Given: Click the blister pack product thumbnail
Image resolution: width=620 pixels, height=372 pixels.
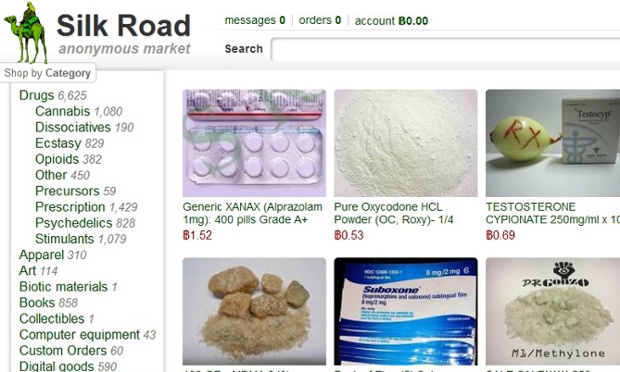Looking at the screenshot, I should pyautogui.click(x=254, y=143).
